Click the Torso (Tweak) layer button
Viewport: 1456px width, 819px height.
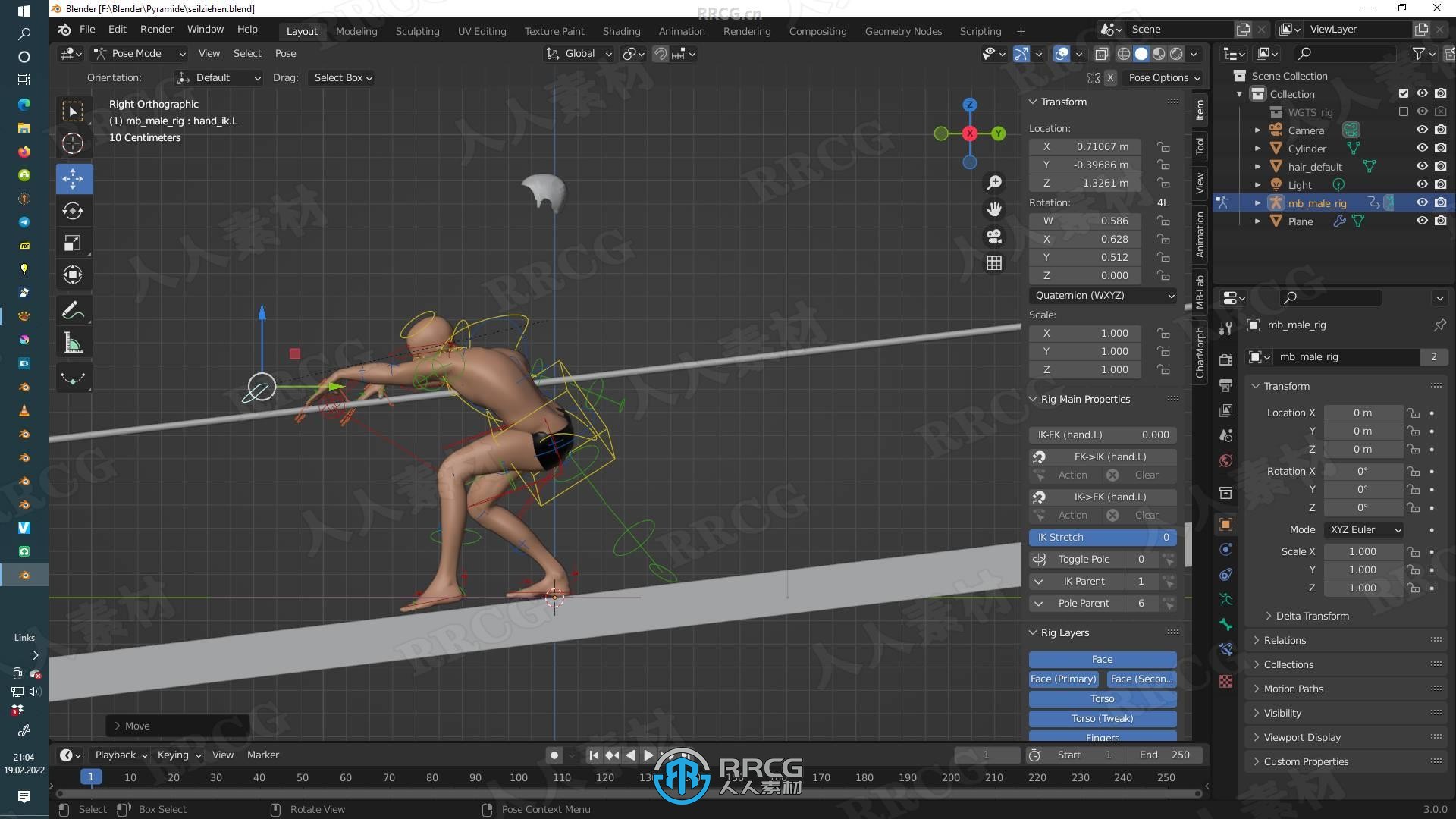pos(1103,719)
